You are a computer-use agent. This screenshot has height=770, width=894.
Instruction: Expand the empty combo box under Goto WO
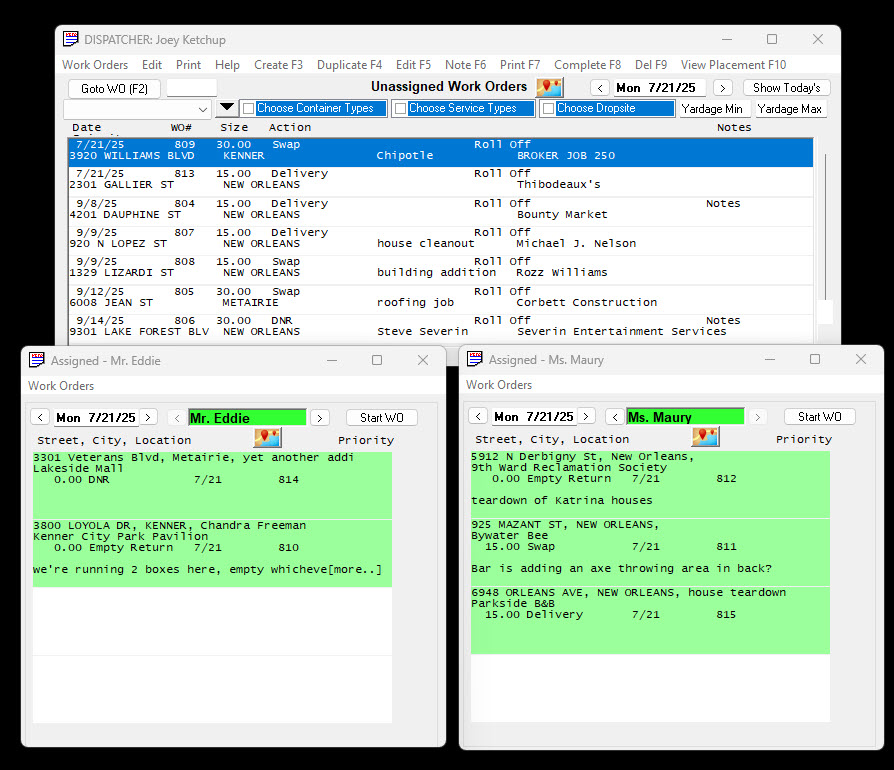[203, 109]
